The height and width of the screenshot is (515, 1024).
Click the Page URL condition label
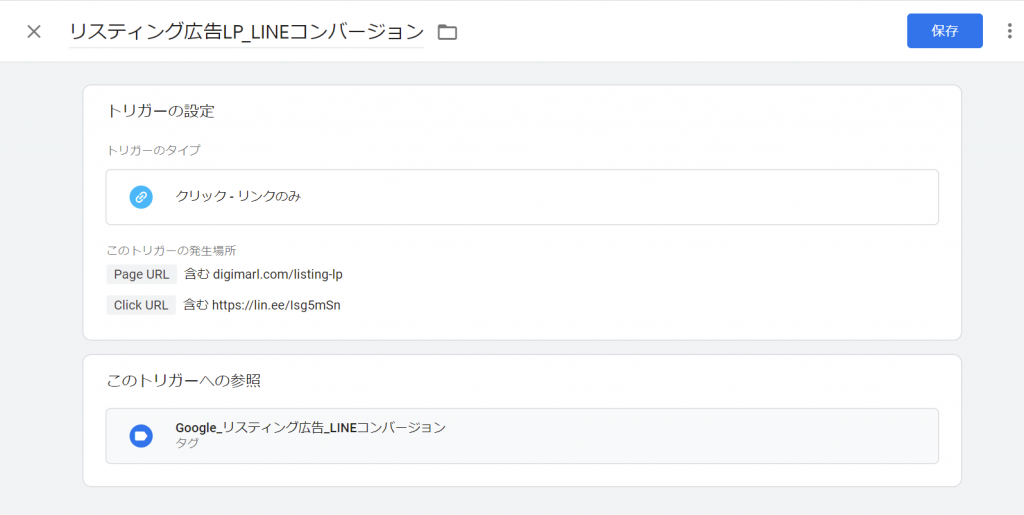click(141, 274)
